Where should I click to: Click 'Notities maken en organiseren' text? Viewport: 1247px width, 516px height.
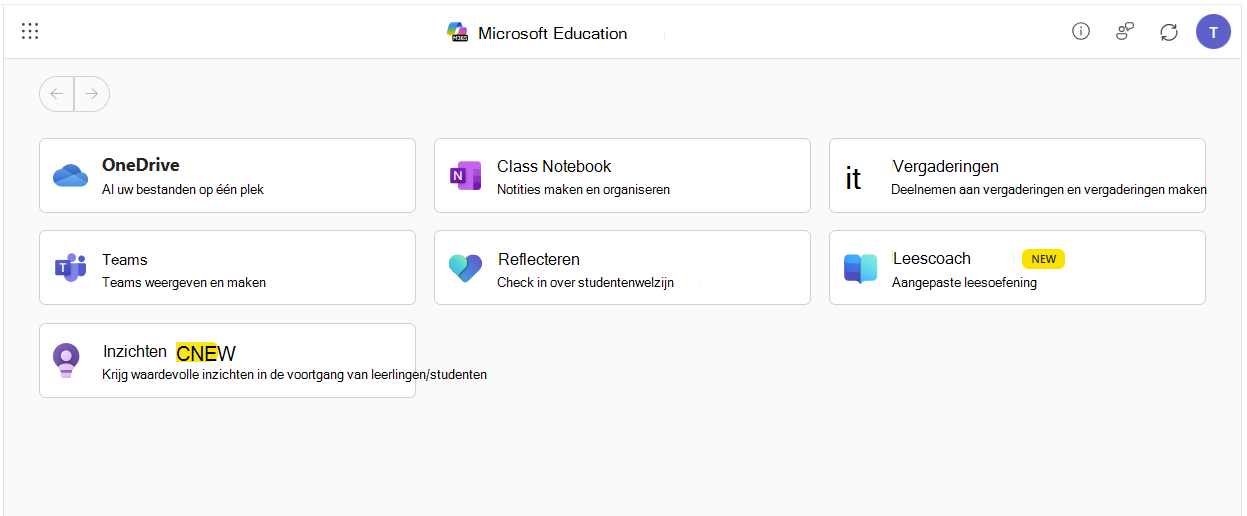tap(583, 189)
